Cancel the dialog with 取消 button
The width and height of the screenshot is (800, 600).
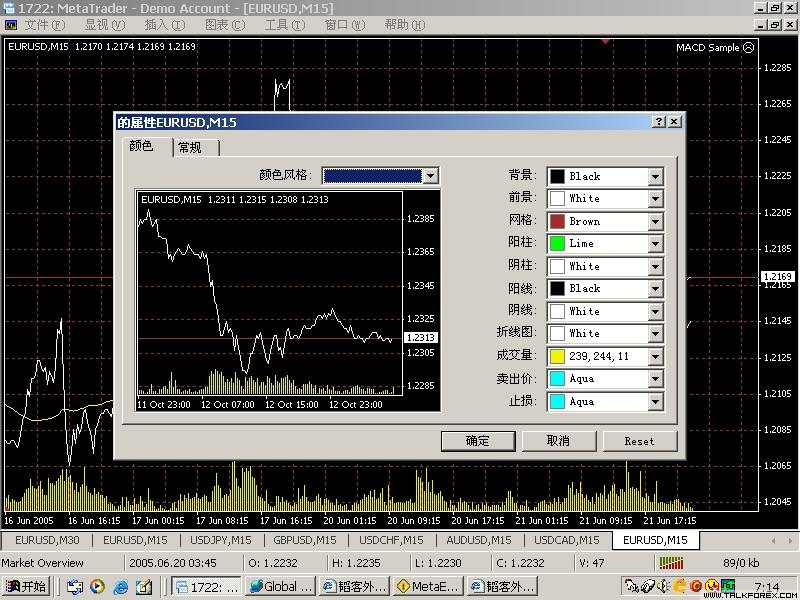tap(559, 441)
